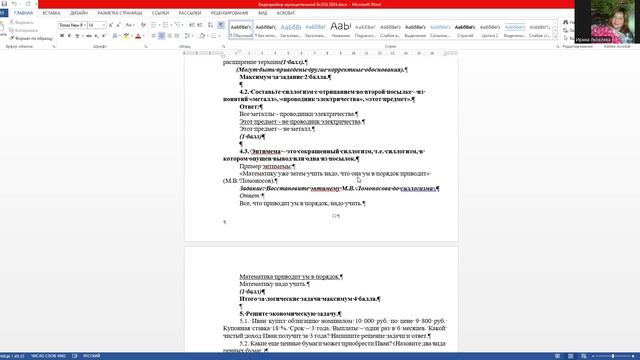Open the change case Aa menu
Screen dimensions: 640x360
pyautogui.click(x=129, y=25)
